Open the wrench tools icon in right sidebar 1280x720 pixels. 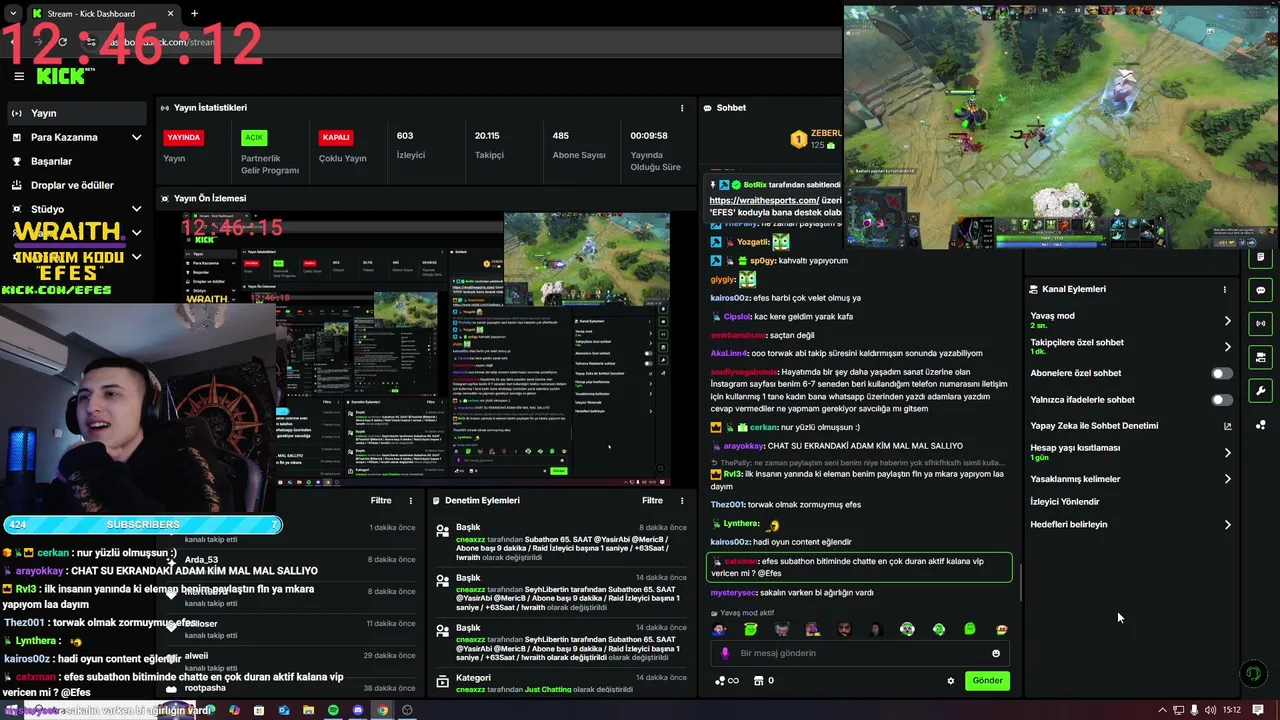pyautogui.click(x=1261, y=391)
